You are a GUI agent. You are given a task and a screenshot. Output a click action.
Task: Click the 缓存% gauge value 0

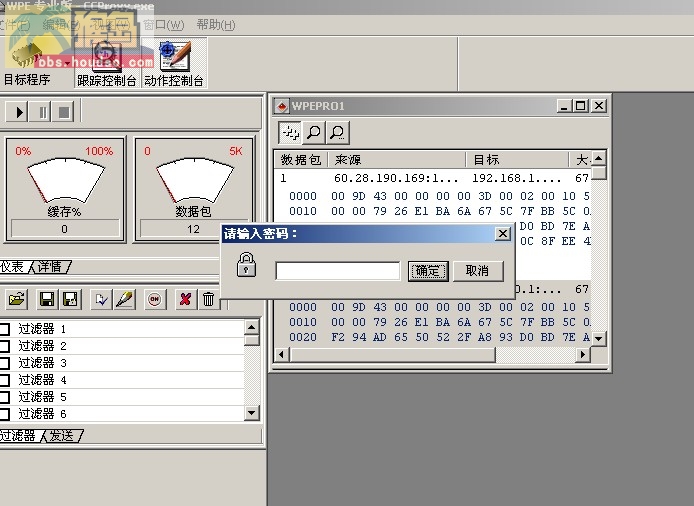(x=65, y=229)
